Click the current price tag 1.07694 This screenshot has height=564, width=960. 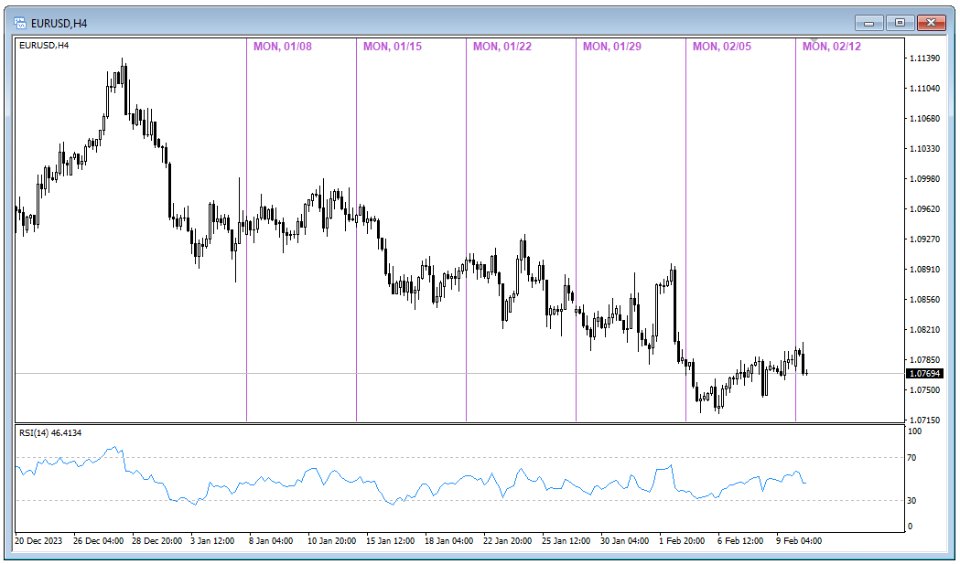[924, 374]
